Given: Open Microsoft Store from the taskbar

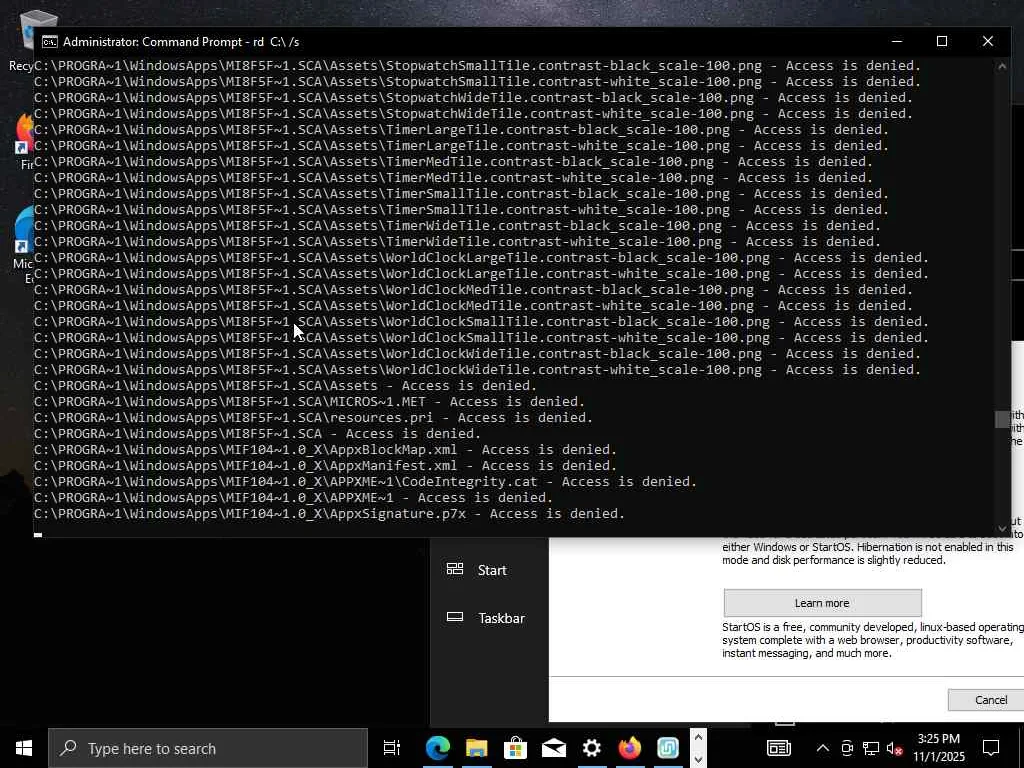Looking at the screenshot, I should point(515,748).
